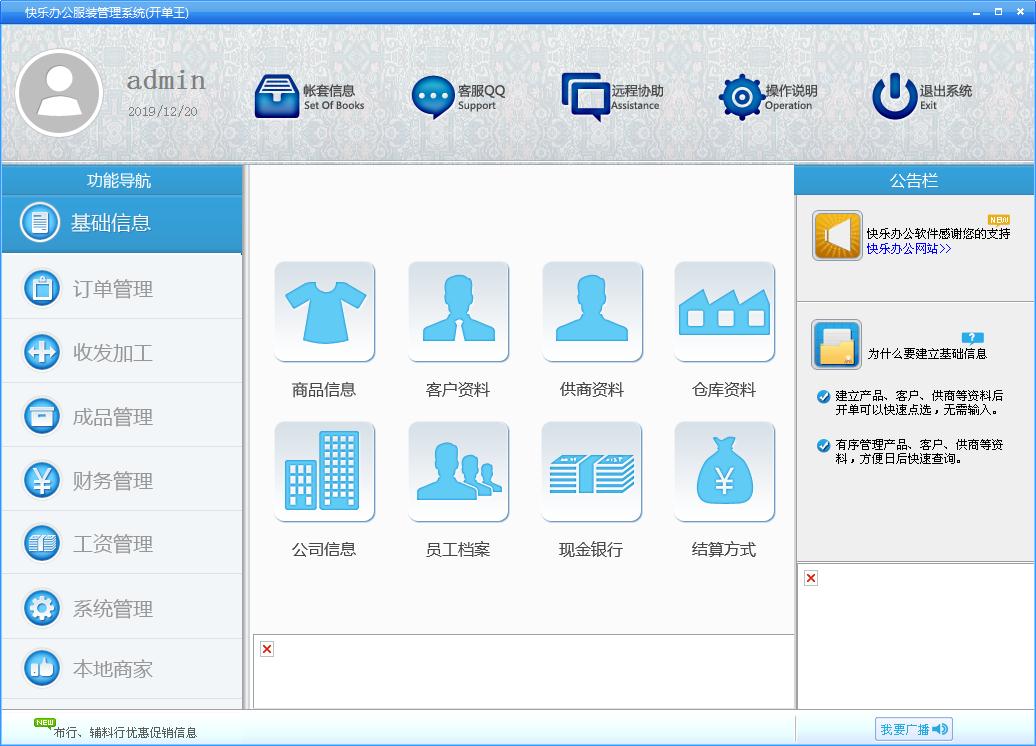Viewport: 1036px width, 746px height.
Task: Open 订单管理 navigation section
Action: point(122,289)
